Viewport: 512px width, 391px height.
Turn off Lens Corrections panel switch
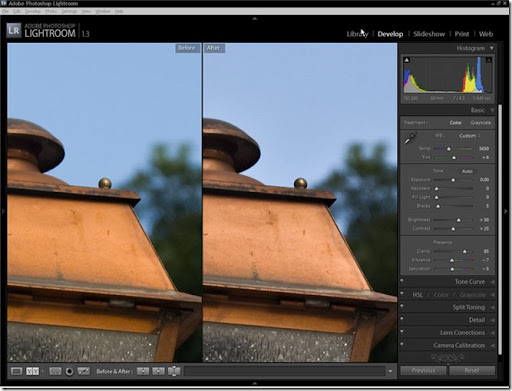402,332
